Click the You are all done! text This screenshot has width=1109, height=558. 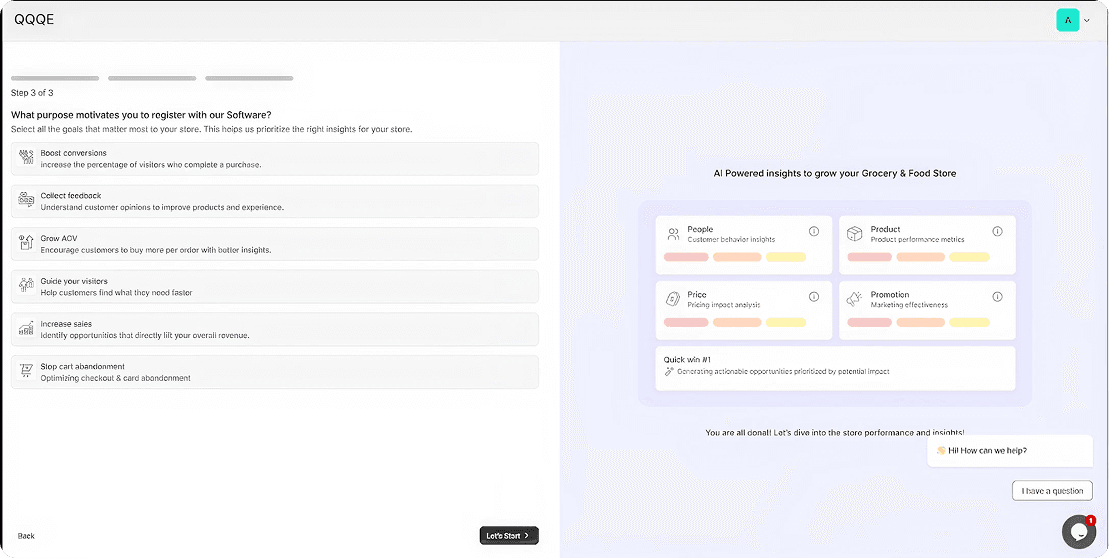click(x=835, y=432)
